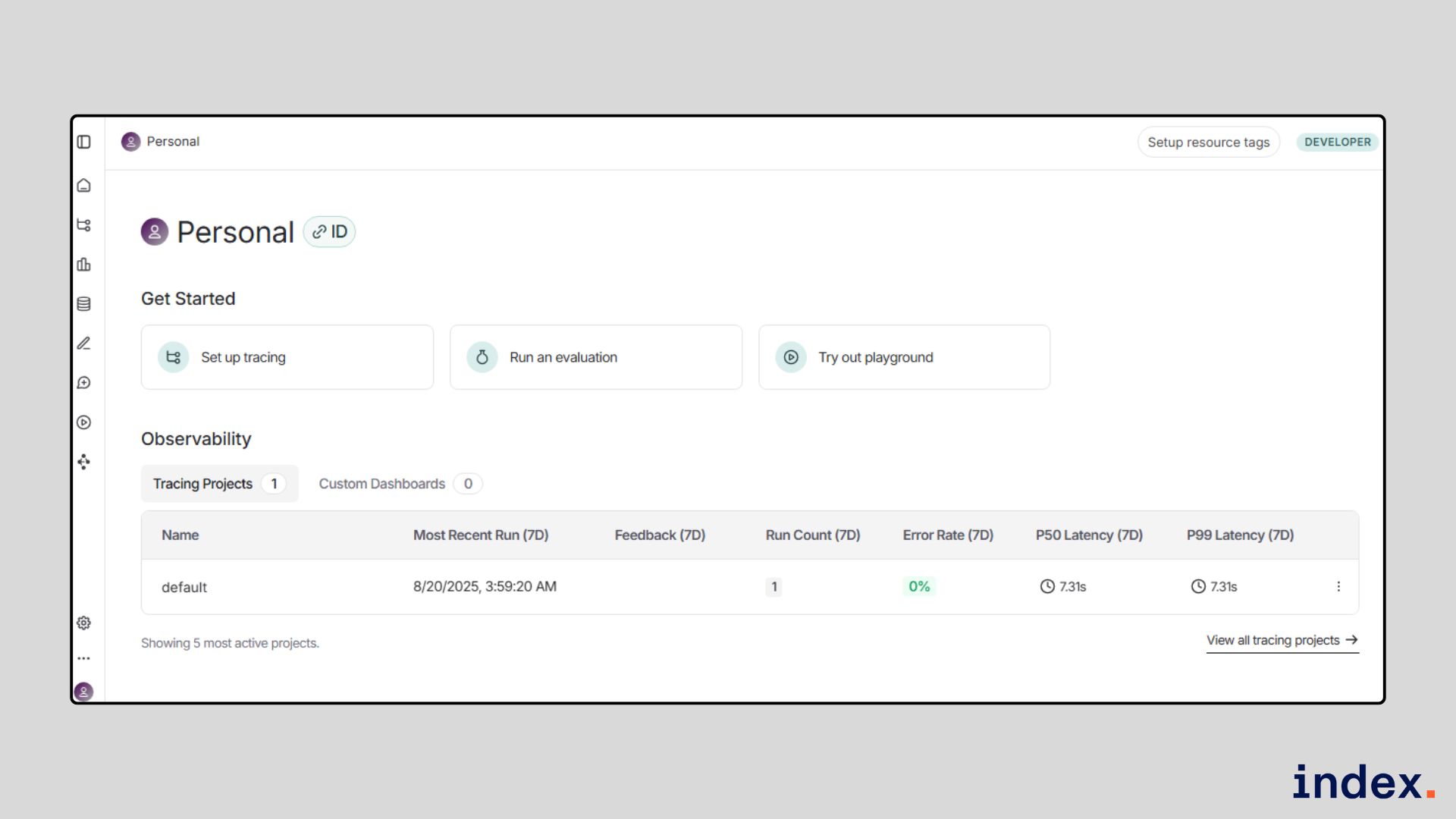This screenshot has width=1456, height=819.
Task: Open the Run an evaluation card
Action: [595, 357]
